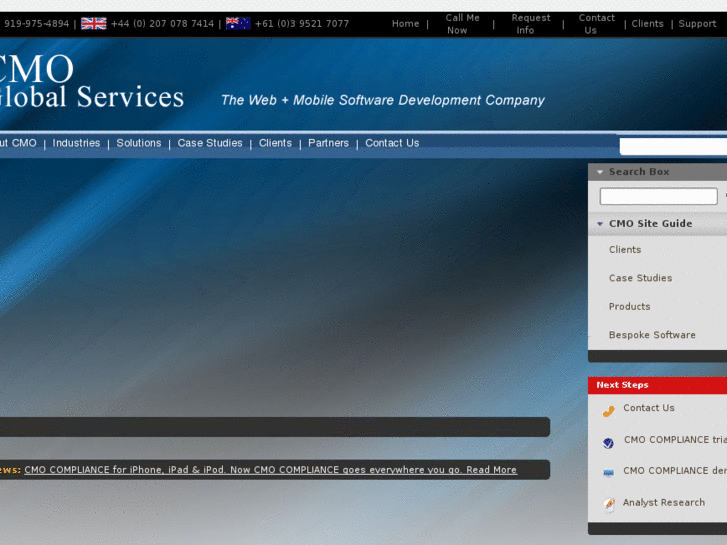The width and height of the screenshot is (727, 545).
Task: Click the phone icon beside Contact Us
Action: click(608, 411)
